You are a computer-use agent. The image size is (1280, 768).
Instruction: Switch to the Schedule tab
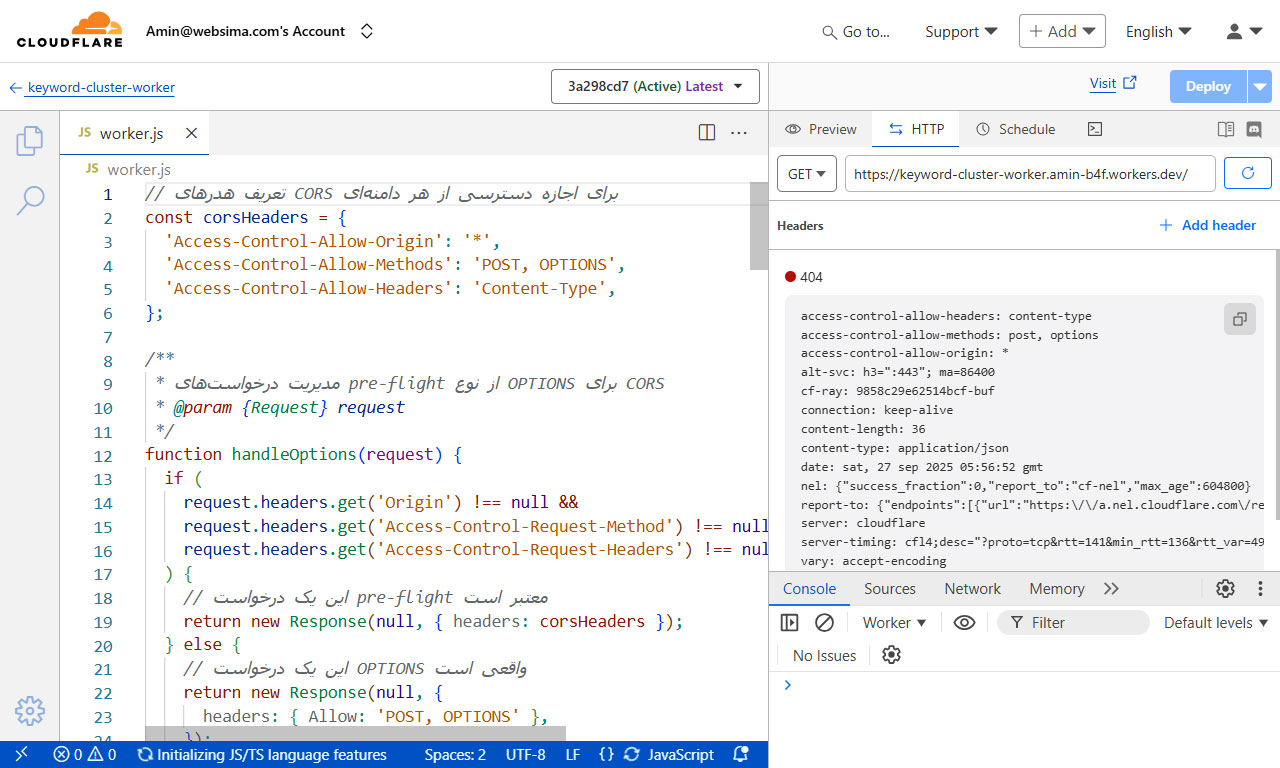pyautogui.click(x=1016, y=129)
